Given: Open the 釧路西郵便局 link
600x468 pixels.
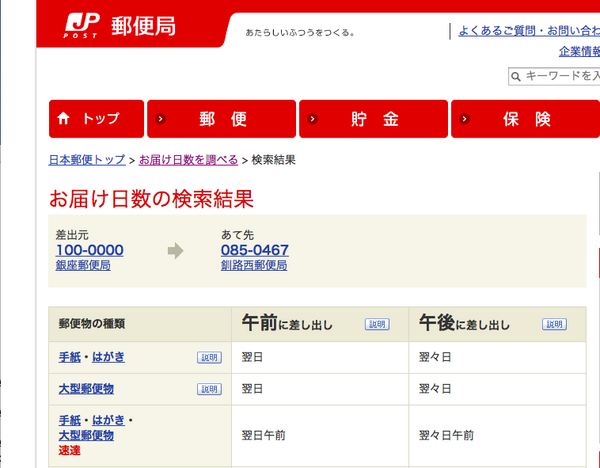Looking at the screenshot, I should pyautogui.click(x=254, y=266).
